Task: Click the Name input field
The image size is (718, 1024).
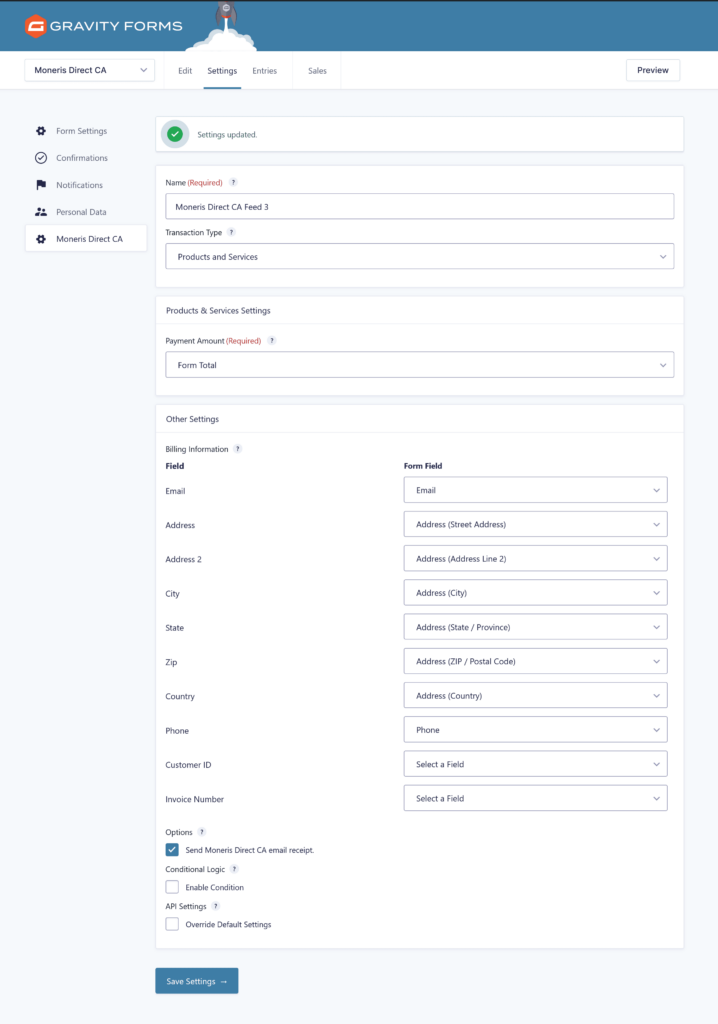Action: (419, 206)
